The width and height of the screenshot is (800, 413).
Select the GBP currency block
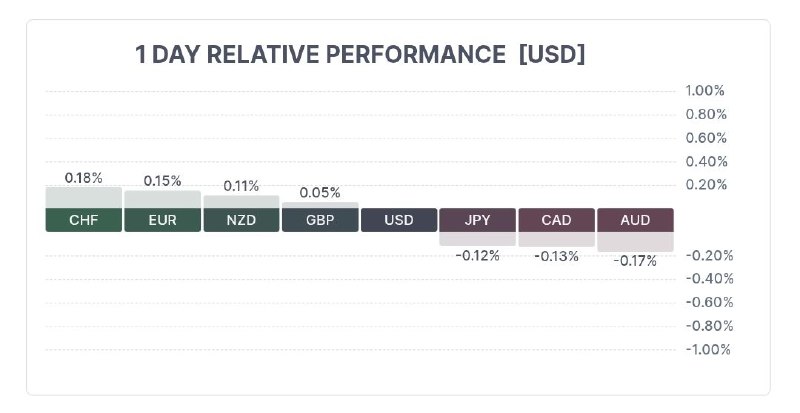coord(320,220)
